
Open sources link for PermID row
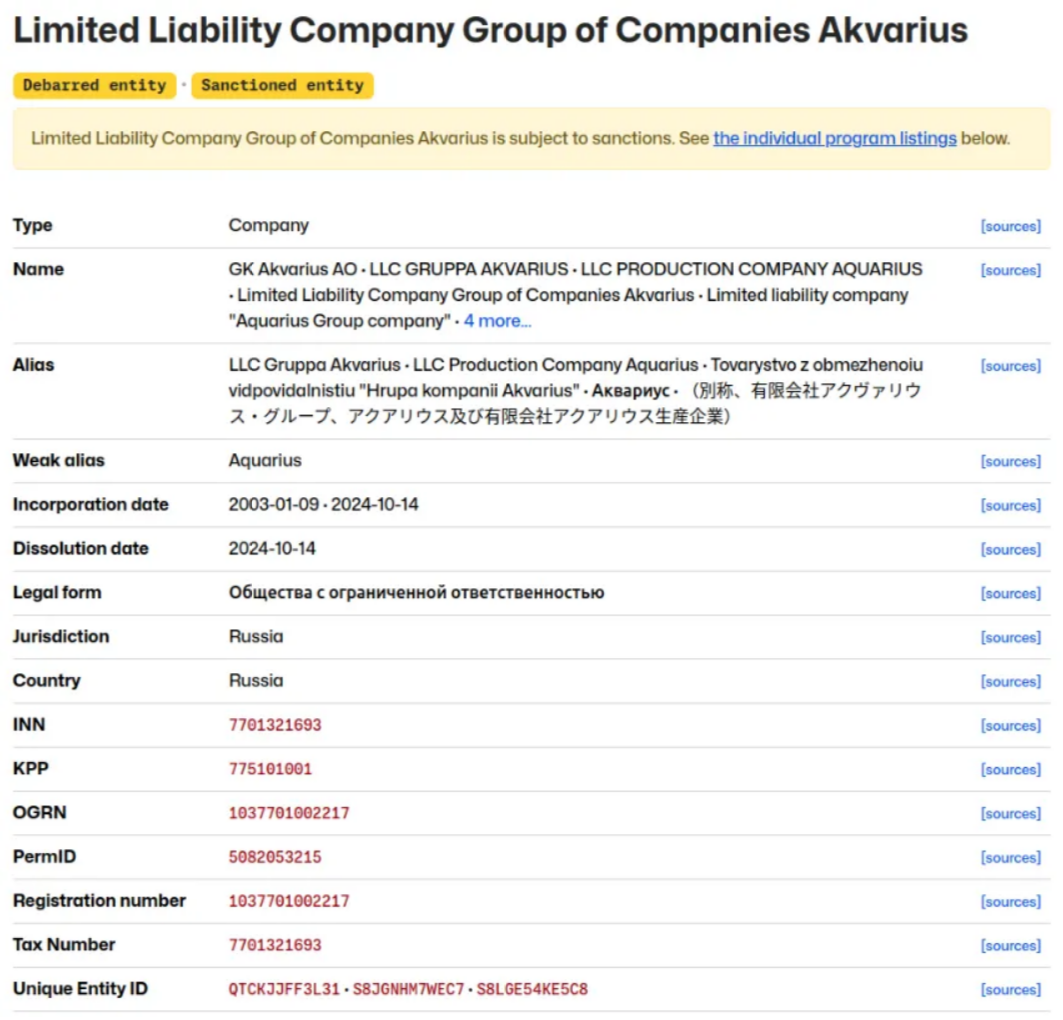[x=1010, y=858]
